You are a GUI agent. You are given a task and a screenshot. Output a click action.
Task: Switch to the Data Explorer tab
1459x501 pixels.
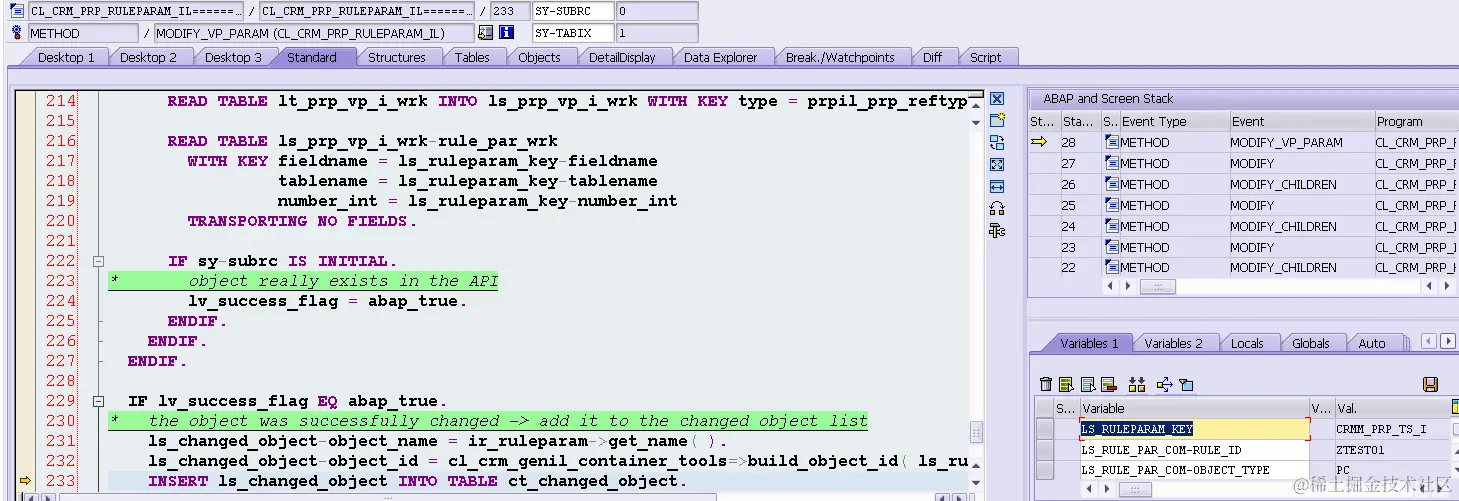pyautogui.click(x=720, y=57)
